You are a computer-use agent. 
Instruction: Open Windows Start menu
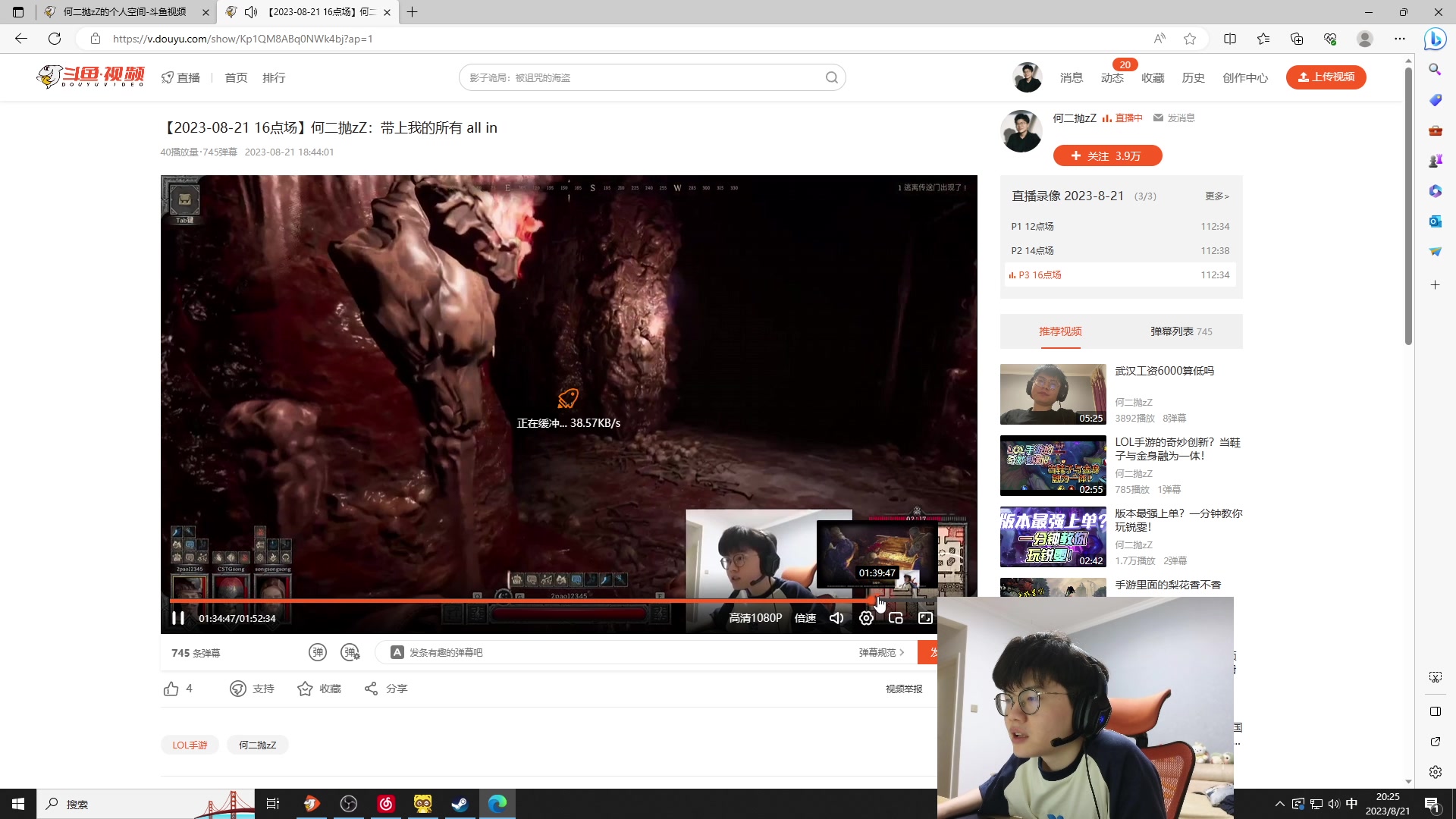coord(18,804)
